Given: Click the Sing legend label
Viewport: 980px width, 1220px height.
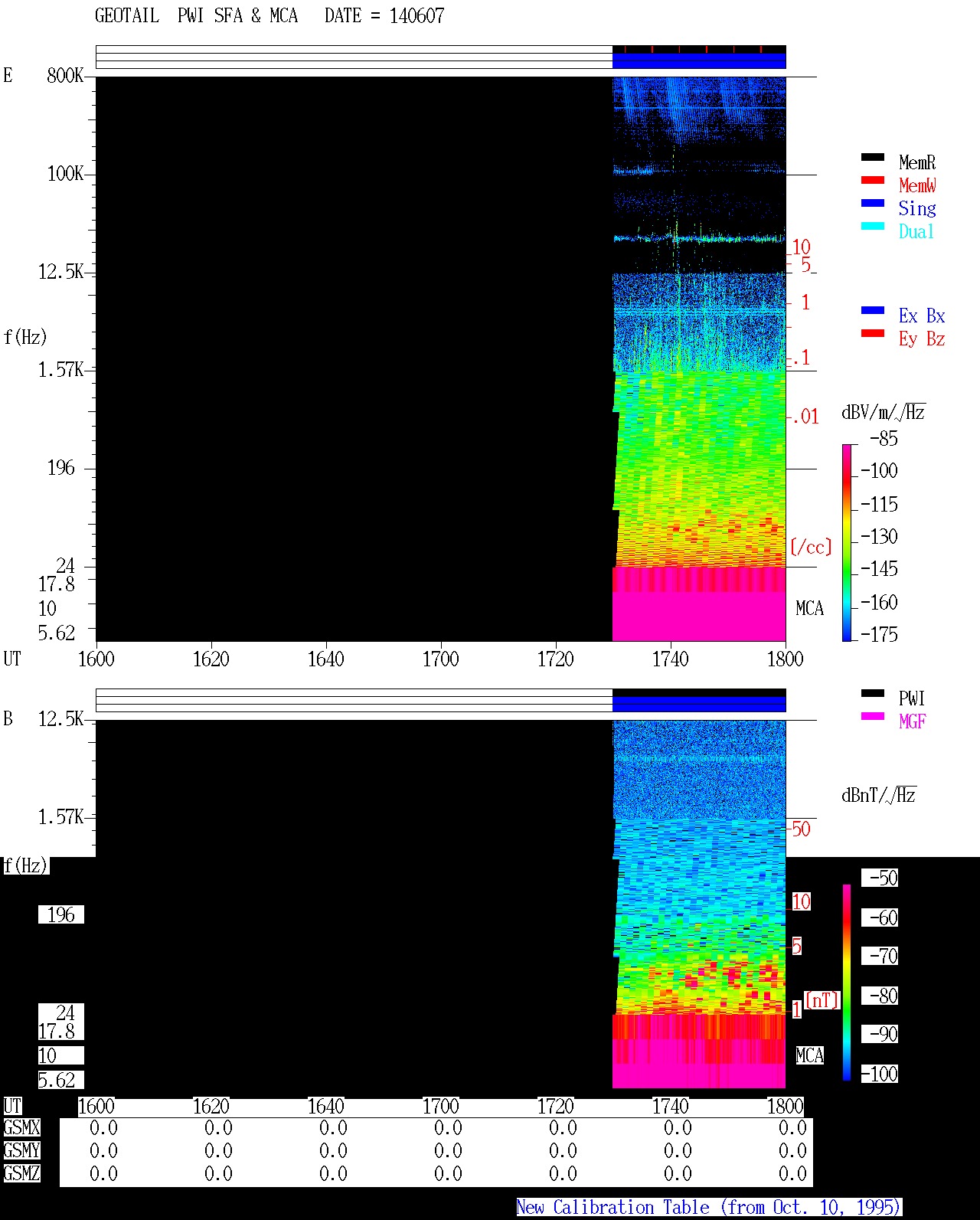Looking at the screenshot, I should point(917,208).
